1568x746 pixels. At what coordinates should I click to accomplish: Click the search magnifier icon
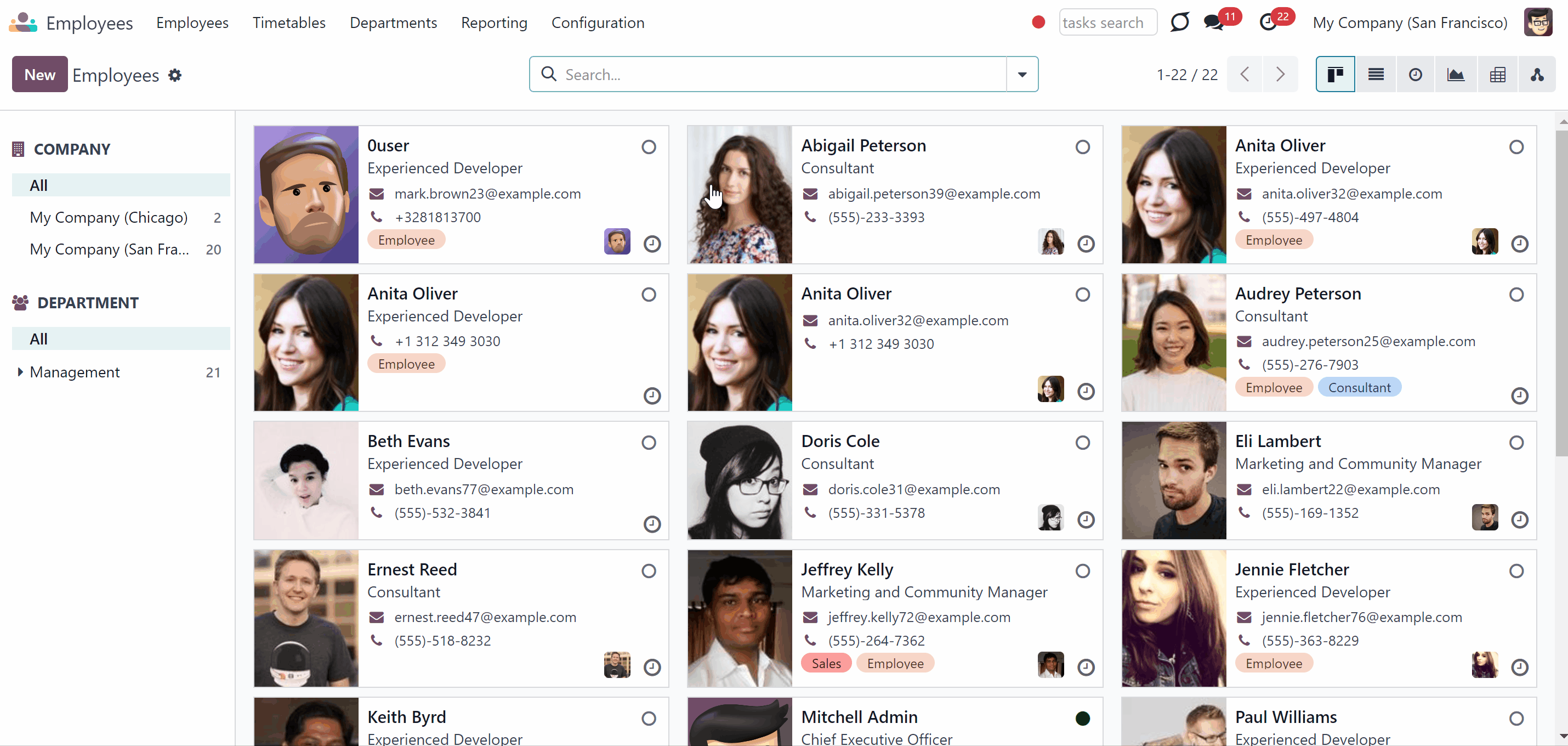click(x=548, y=74)
